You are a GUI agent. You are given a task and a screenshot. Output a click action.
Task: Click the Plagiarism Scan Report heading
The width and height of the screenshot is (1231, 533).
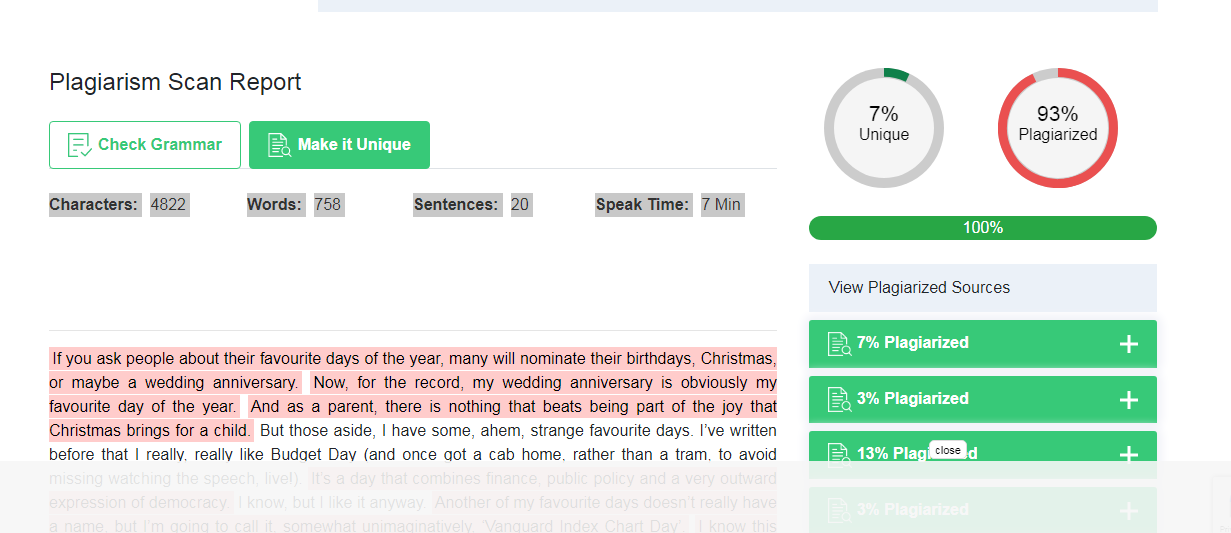(175, 82)
